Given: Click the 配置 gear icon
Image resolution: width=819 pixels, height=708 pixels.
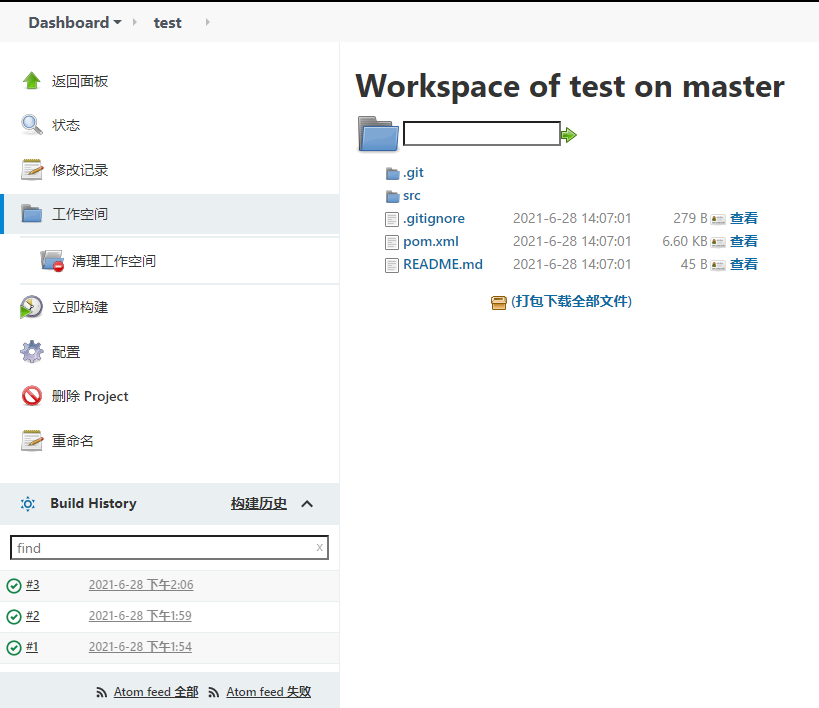Looking at the screenshot, I should (32, 352).
